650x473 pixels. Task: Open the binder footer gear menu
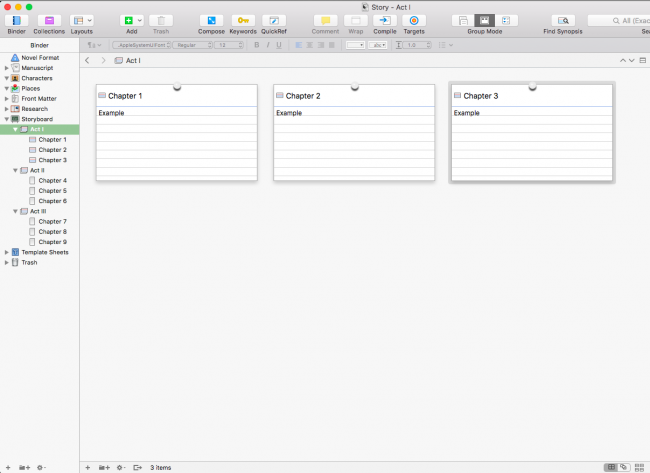click(x=41, y=468)
